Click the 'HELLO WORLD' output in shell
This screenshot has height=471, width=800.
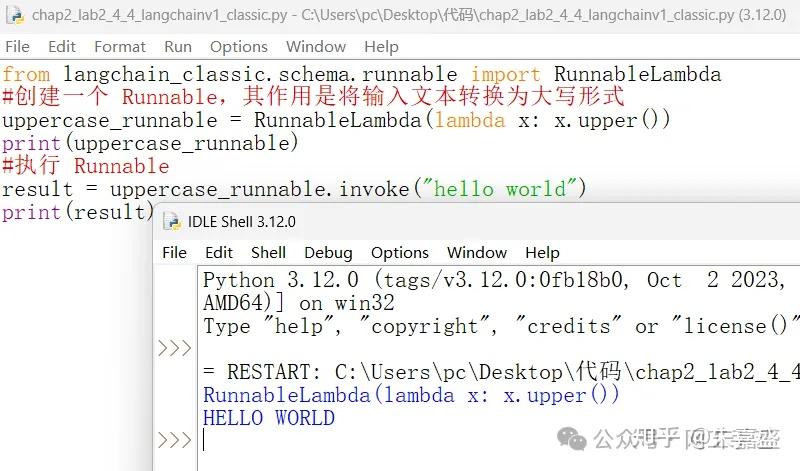click(x=269, y=418)
